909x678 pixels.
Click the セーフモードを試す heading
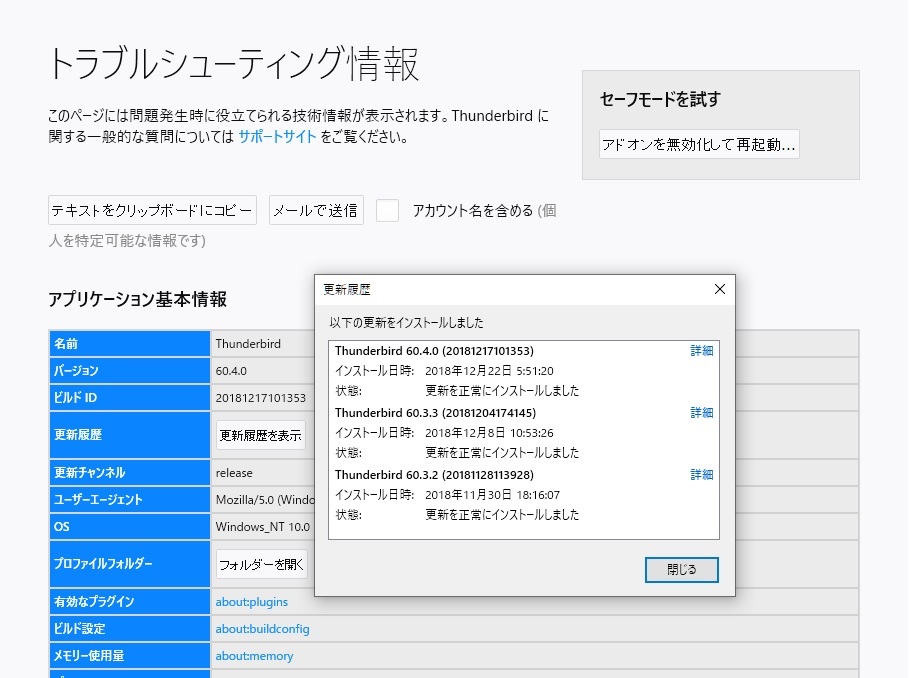point(660,99)
